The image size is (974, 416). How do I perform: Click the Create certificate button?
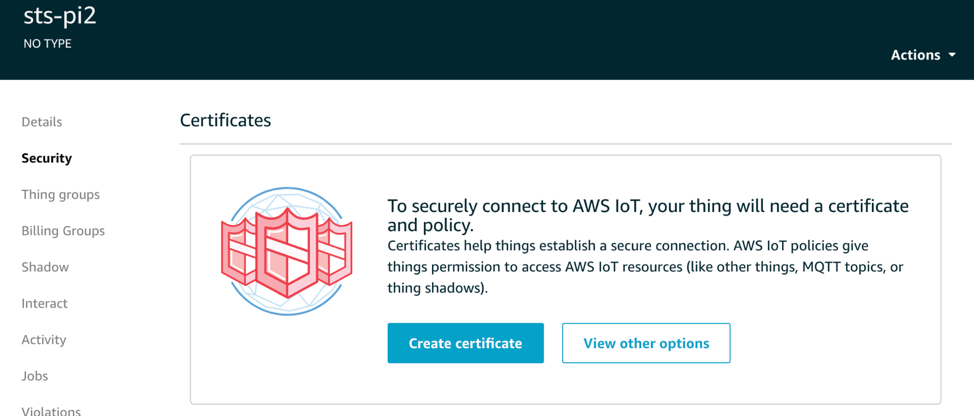[x=465, y=343]
